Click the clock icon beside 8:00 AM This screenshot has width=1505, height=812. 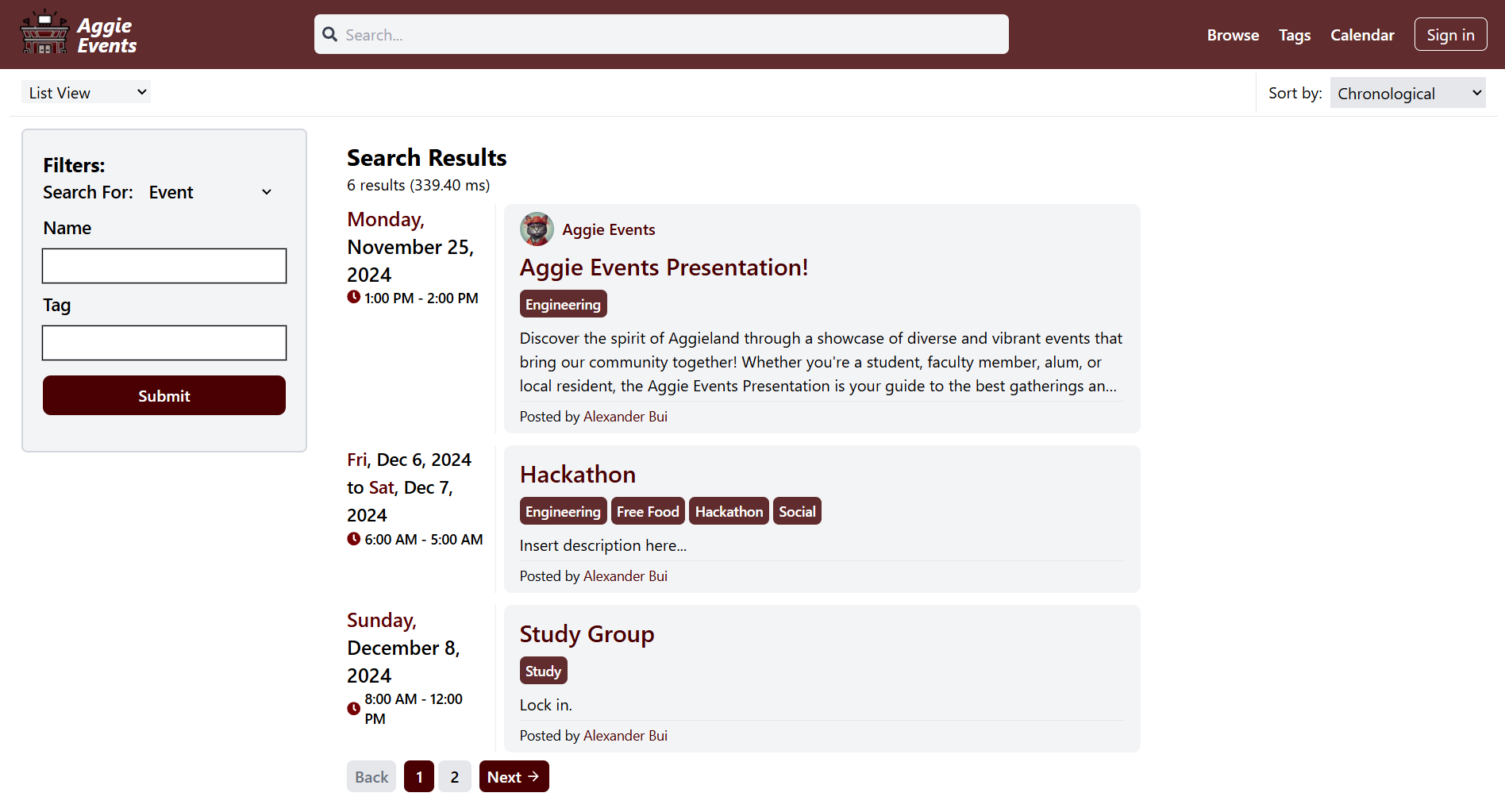[354, 709]
